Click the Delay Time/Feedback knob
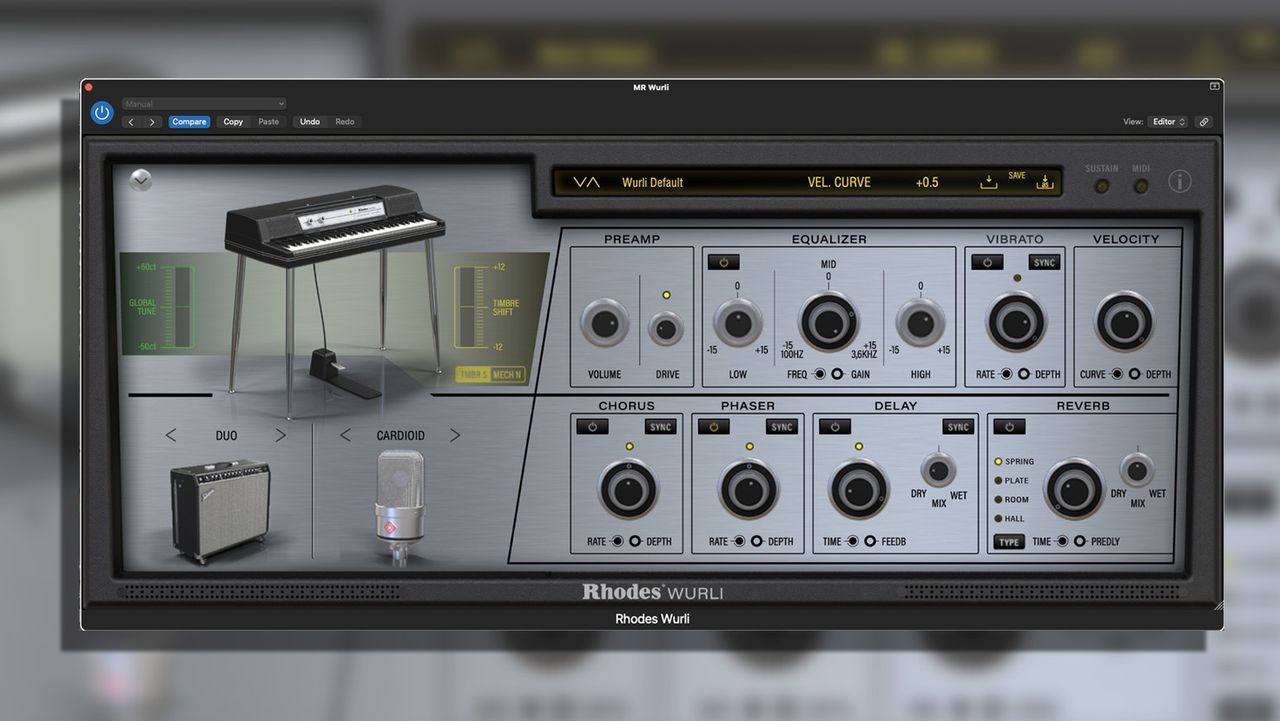 point(859,489)
